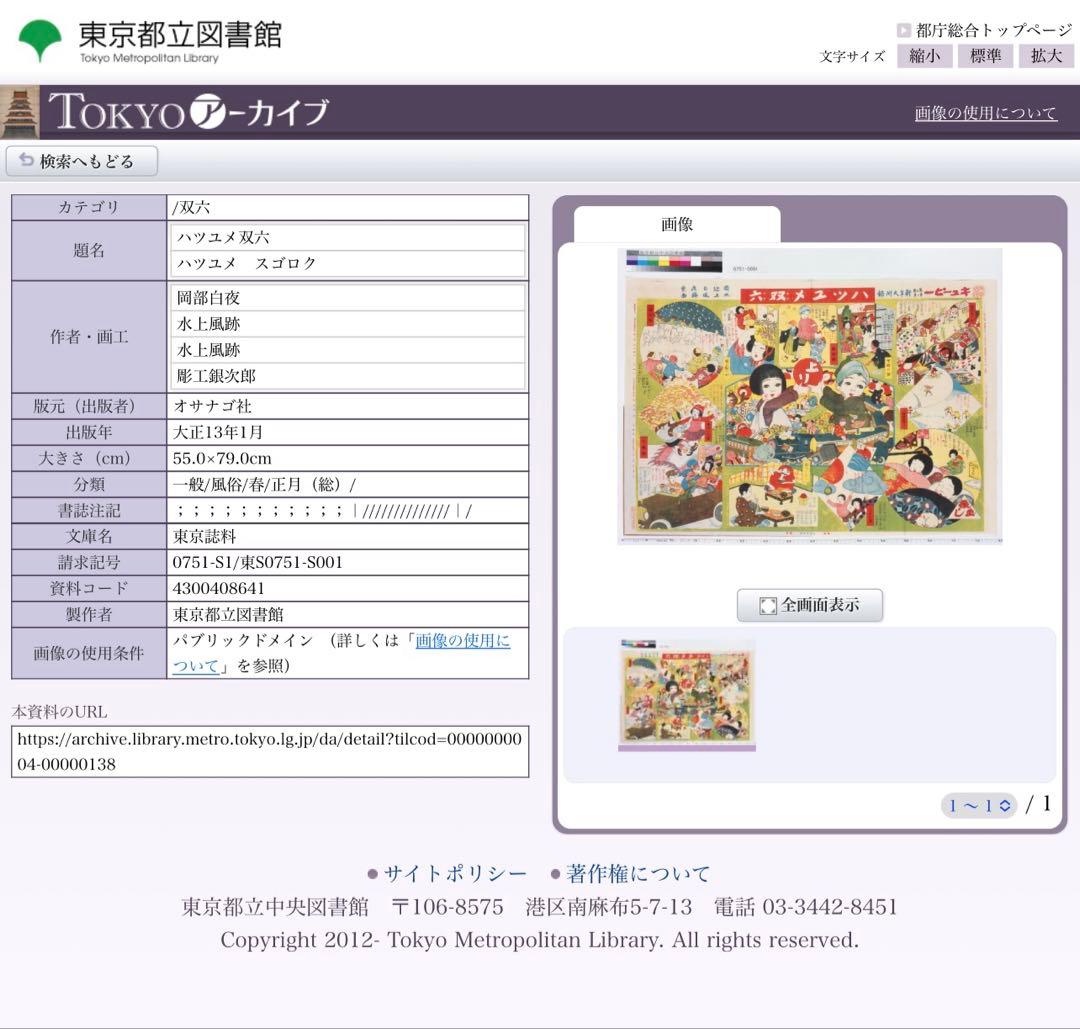Enlarge text with the 拡大 button
Viewport: 1080px width, 1029px height.
pos(1046,56)
